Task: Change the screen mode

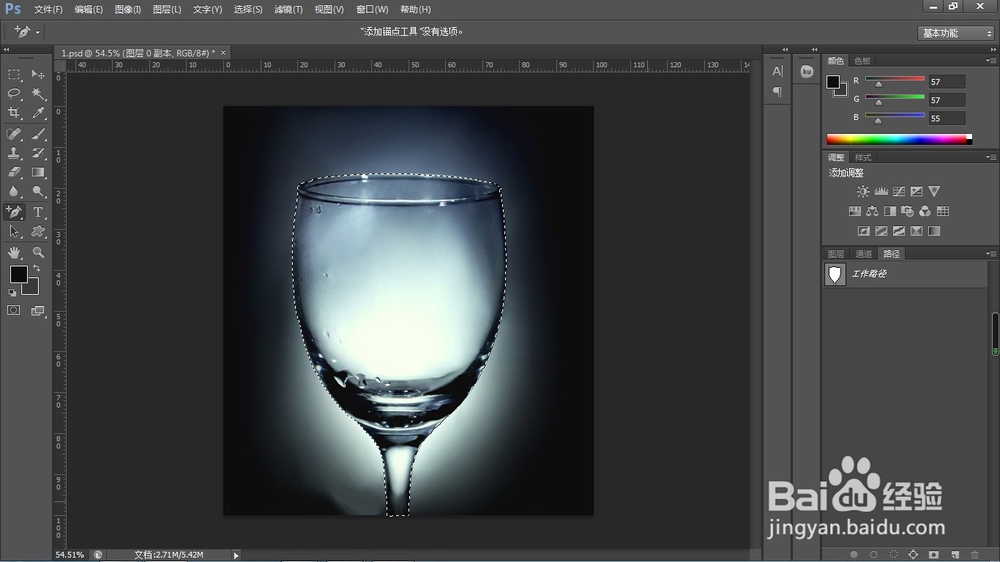Action: pyautogui.click(x=38, y=311)
